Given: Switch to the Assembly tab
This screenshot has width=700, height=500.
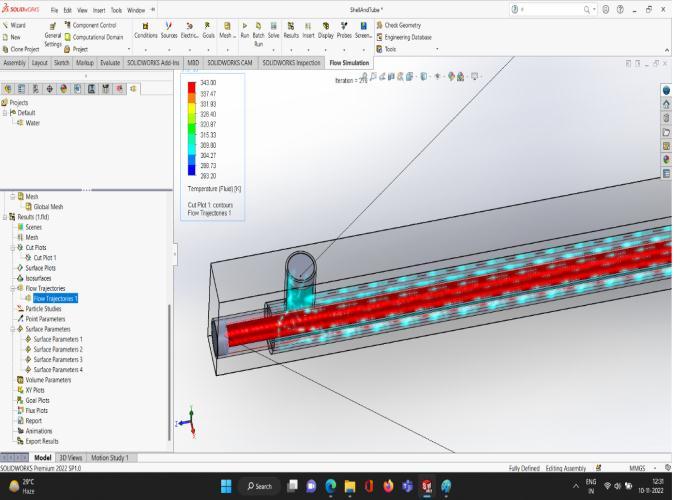Looking at the screenshot, I should tap(14, 63).
